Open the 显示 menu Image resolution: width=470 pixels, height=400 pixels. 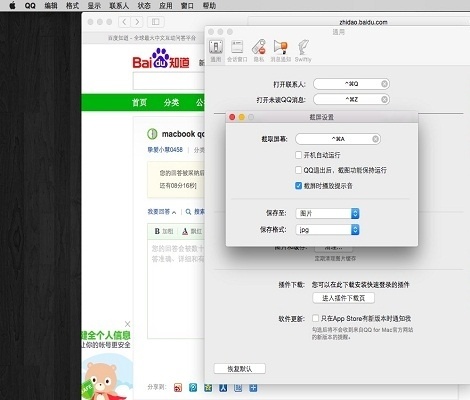94,5
